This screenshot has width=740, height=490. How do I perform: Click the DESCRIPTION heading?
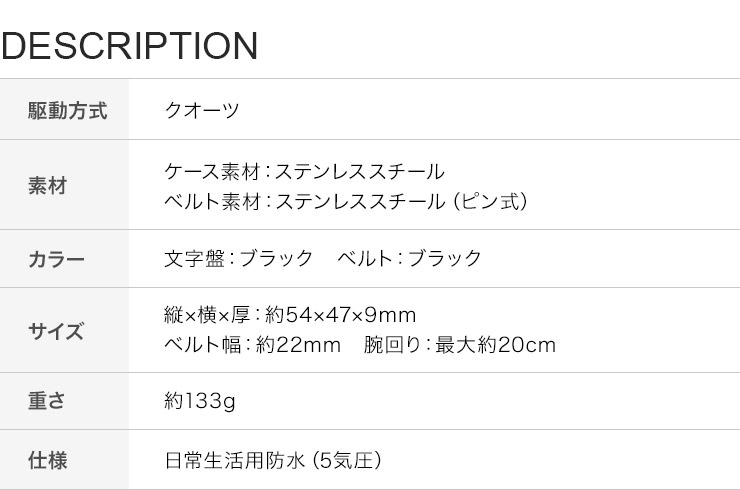[x=129, y=46]
